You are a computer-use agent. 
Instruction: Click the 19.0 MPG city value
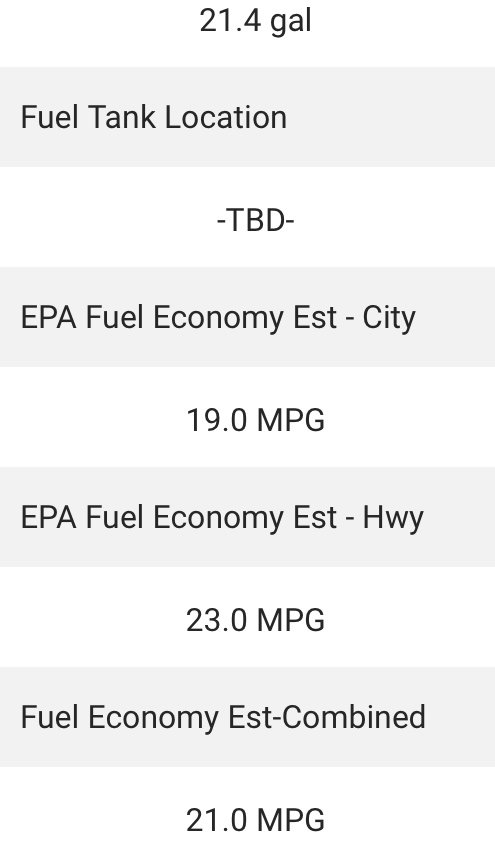pos(256,420)
